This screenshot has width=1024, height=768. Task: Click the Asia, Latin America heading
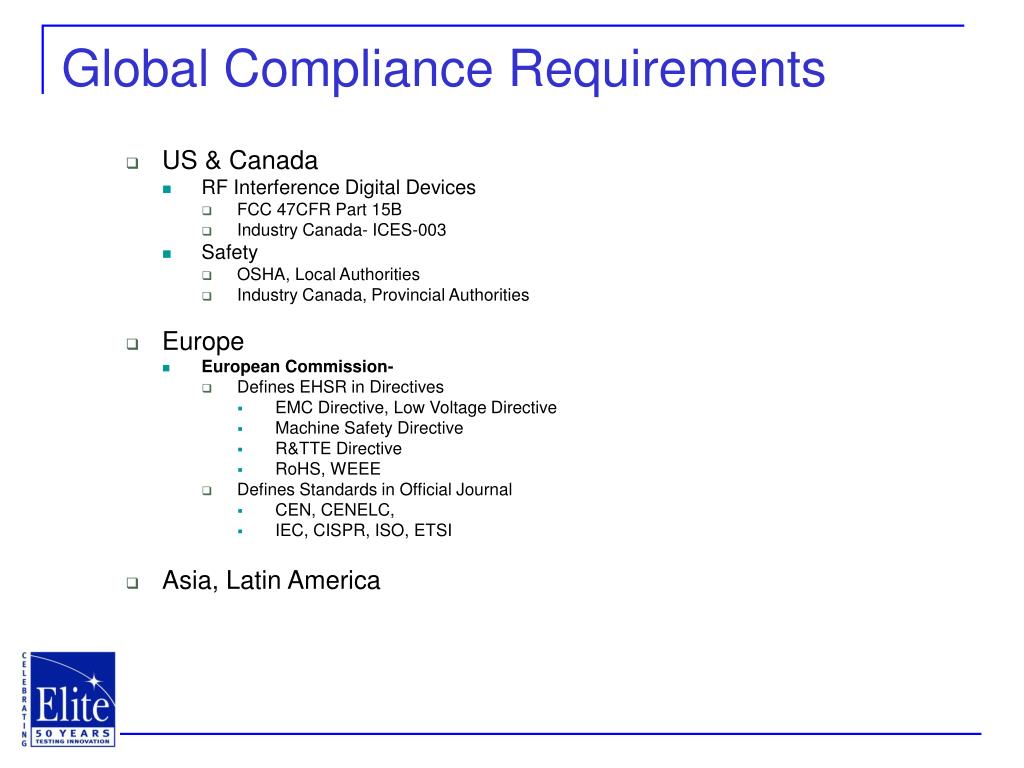271,581
